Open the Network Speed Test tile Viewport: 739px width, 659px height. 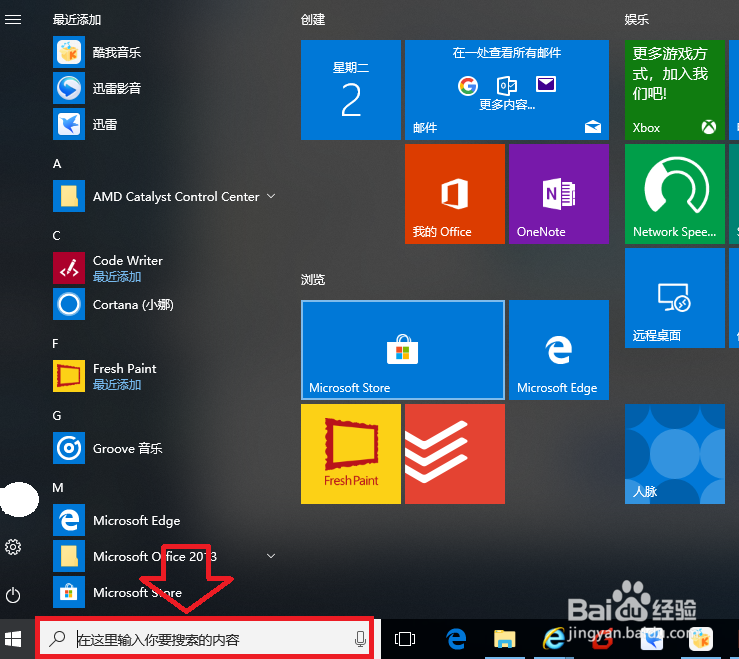tap(674, 194)
